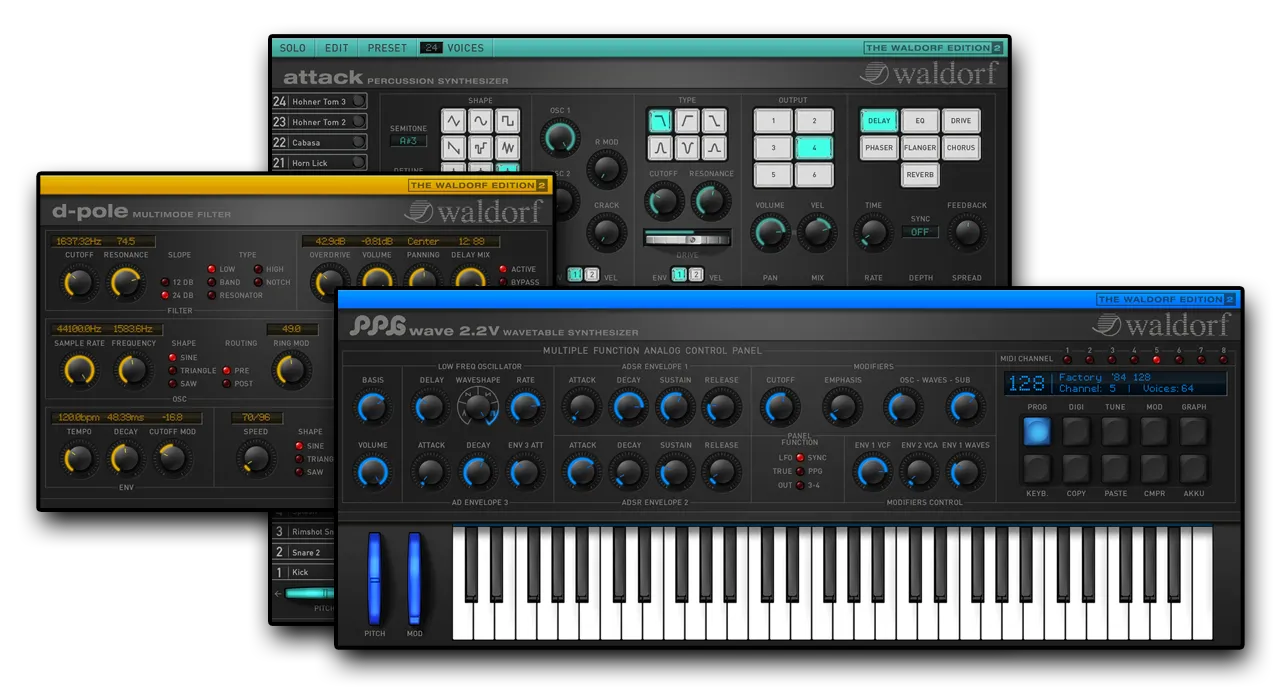Select BAND filter type in D-Pole

point(211,282)
